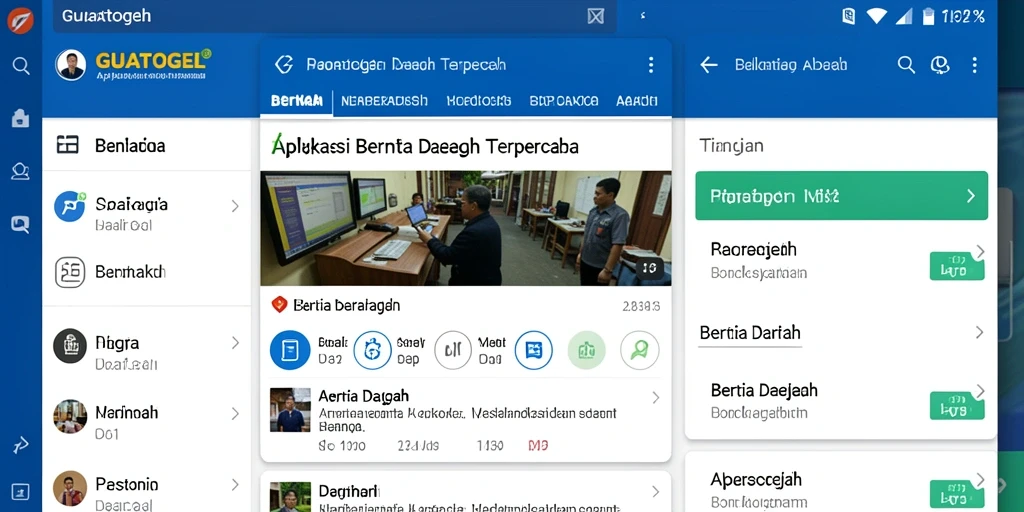
Task: Click the box icon in the Guatogeh title bar
Action: [596, 16]
